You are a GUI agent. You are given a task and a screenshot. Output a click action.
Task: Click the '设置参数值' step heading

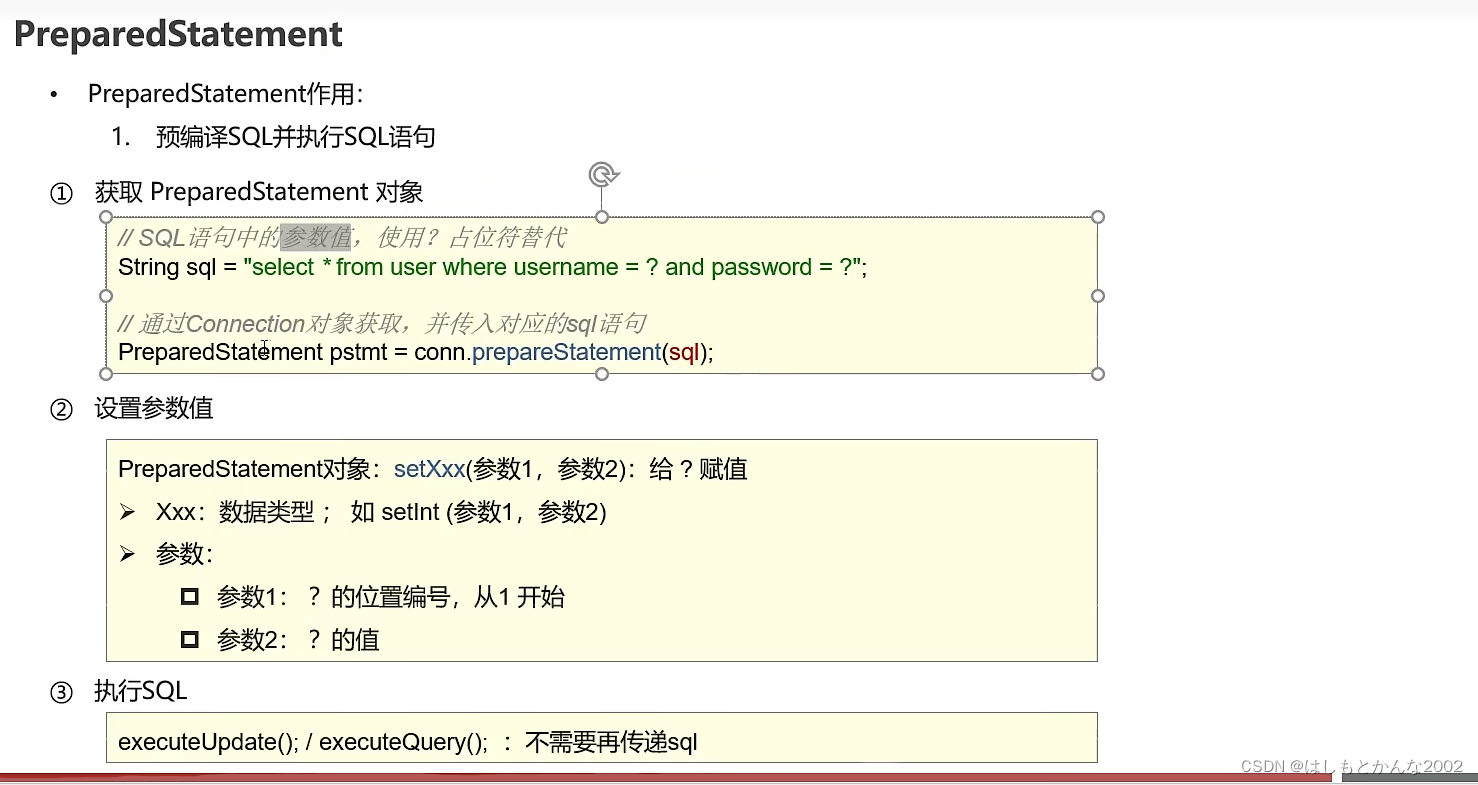tap(154, 409)
